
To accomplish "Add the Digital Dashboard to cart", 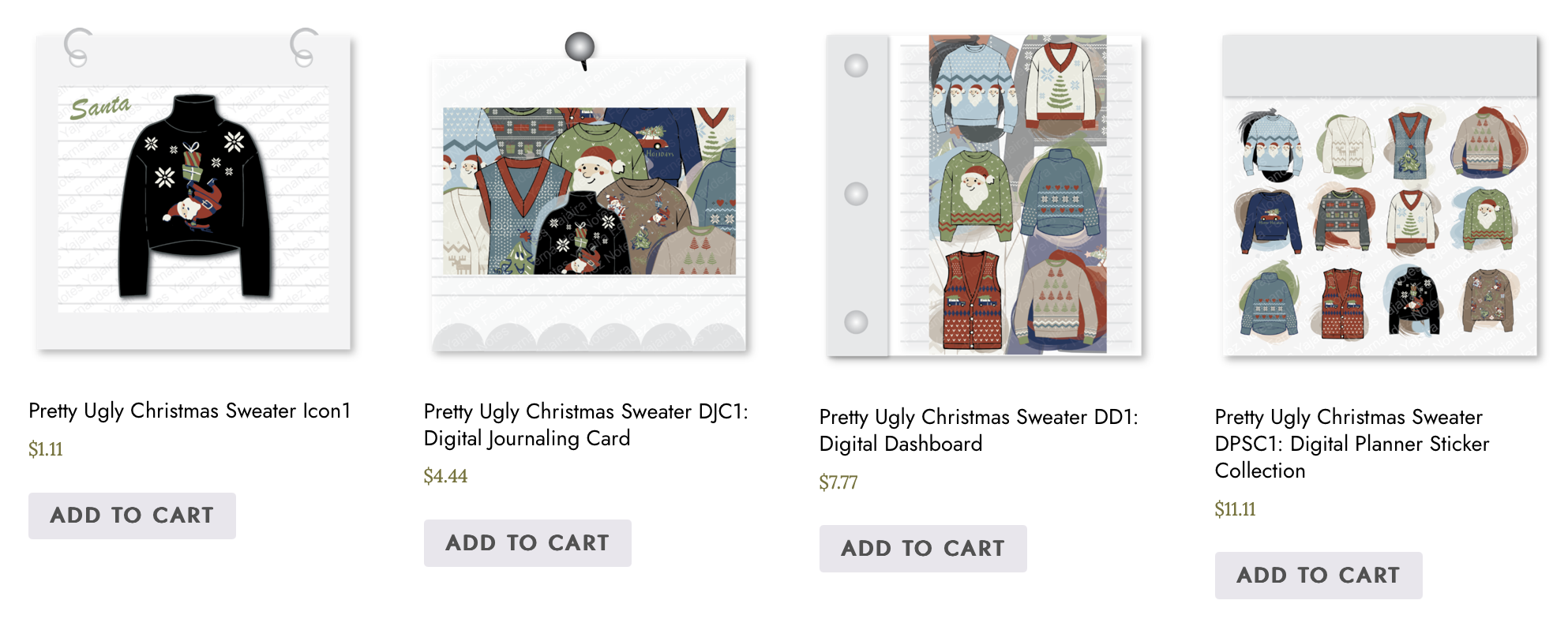I will tap(923, 549).
